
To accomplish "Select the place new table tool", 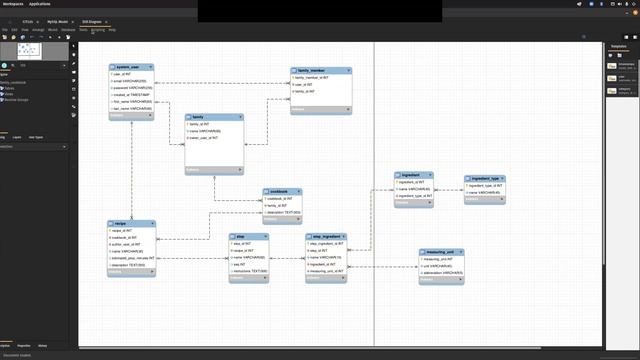I will pos(74,98).
